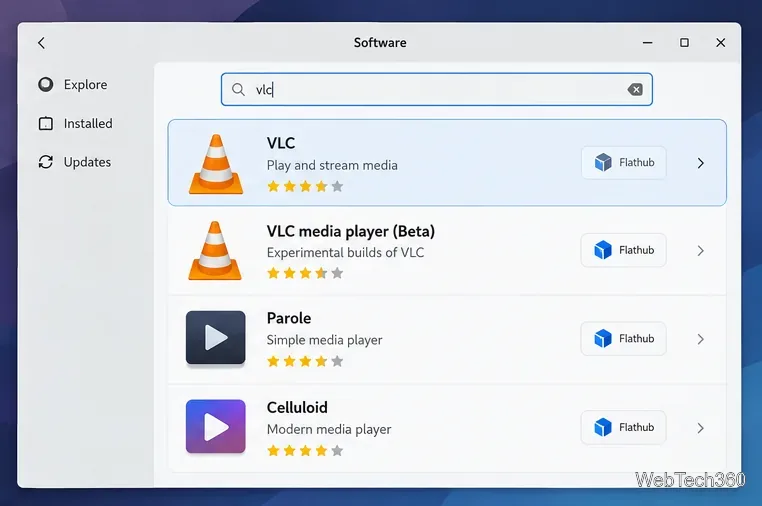762x506 pixels.
Task: Open VLC media player (Beta) via chevron
Action: click(700, 251)
